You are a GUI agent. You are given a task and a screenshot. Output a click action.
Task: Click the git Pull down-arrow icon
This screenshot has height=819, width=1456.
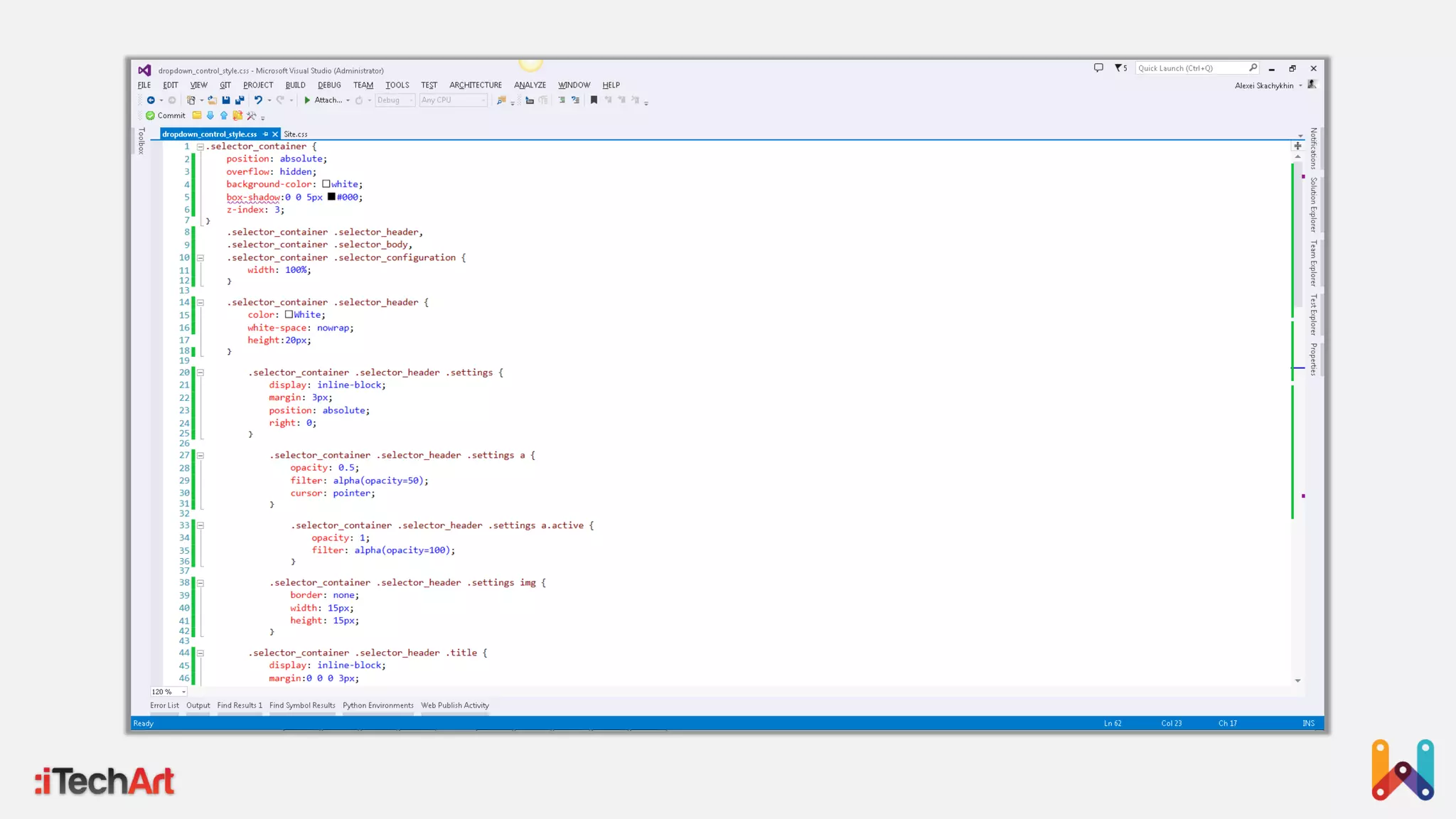coord(210,115)
